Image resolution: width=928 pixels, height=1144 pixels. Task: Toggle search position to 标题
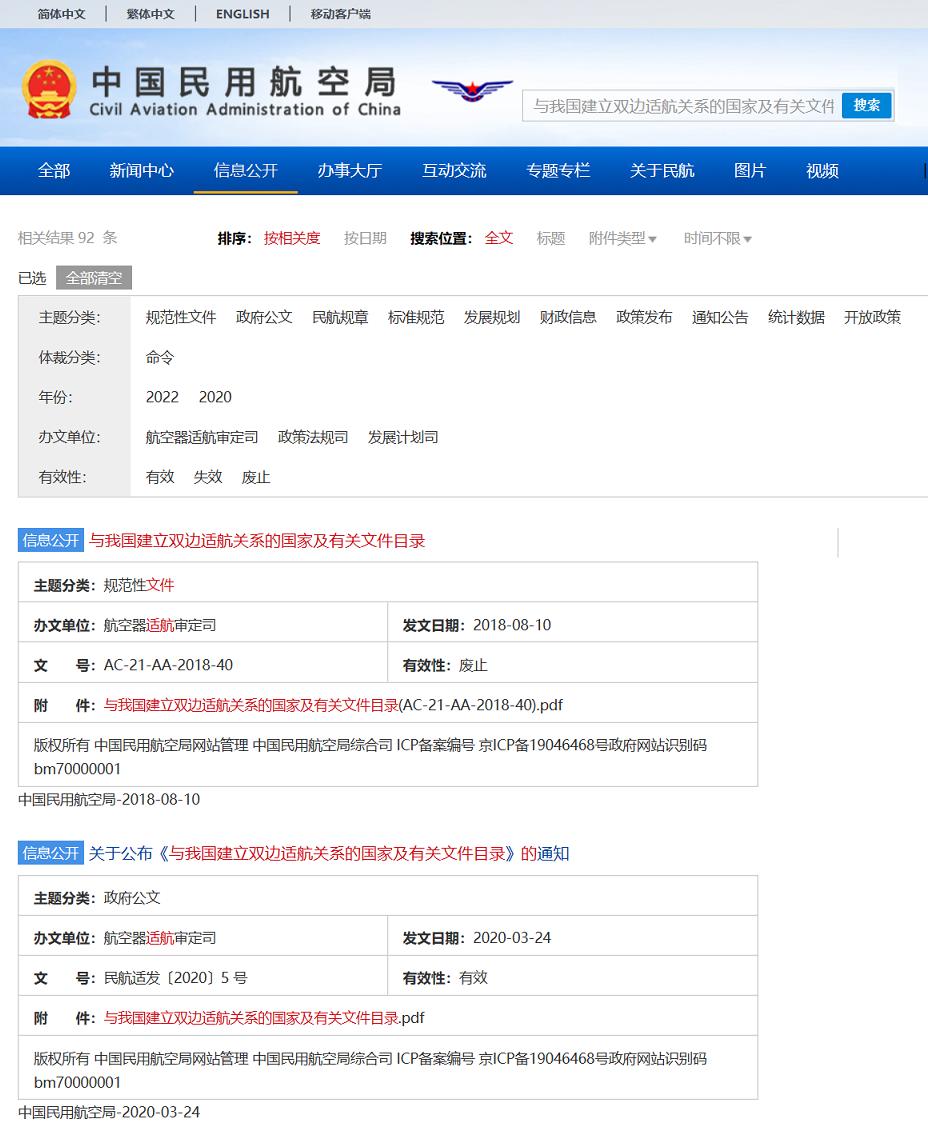pos(551,239)
